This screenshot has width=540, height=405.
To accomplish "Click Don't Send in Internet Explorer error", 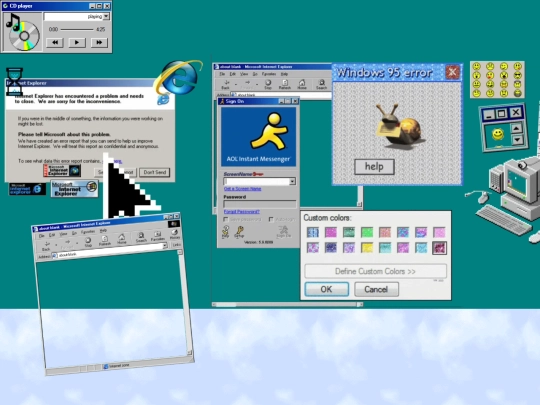I will [x=155, y=172].
